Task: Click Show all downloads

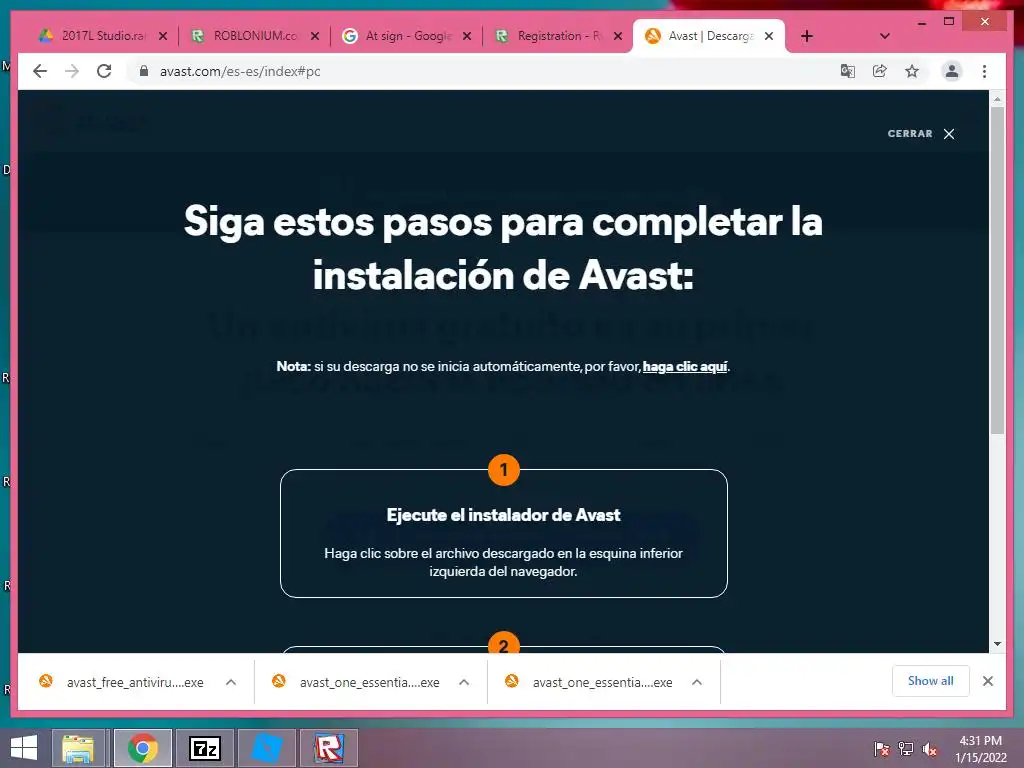Action: click(931, 680)
